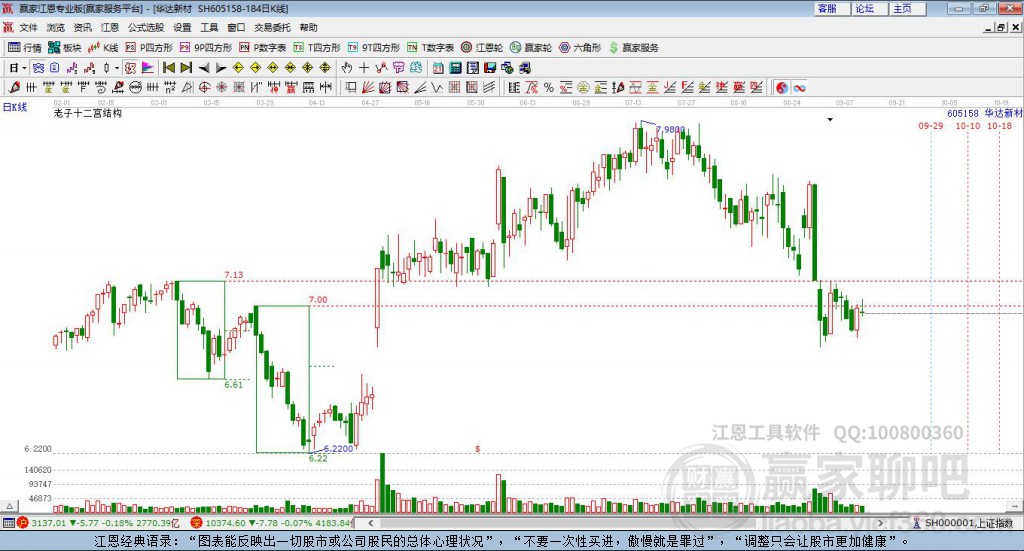Image resolution: width=1024 pixels, height=551 pixels.
Task: Click the 09-29 date marker label
Action: click(x=931, y=126)
